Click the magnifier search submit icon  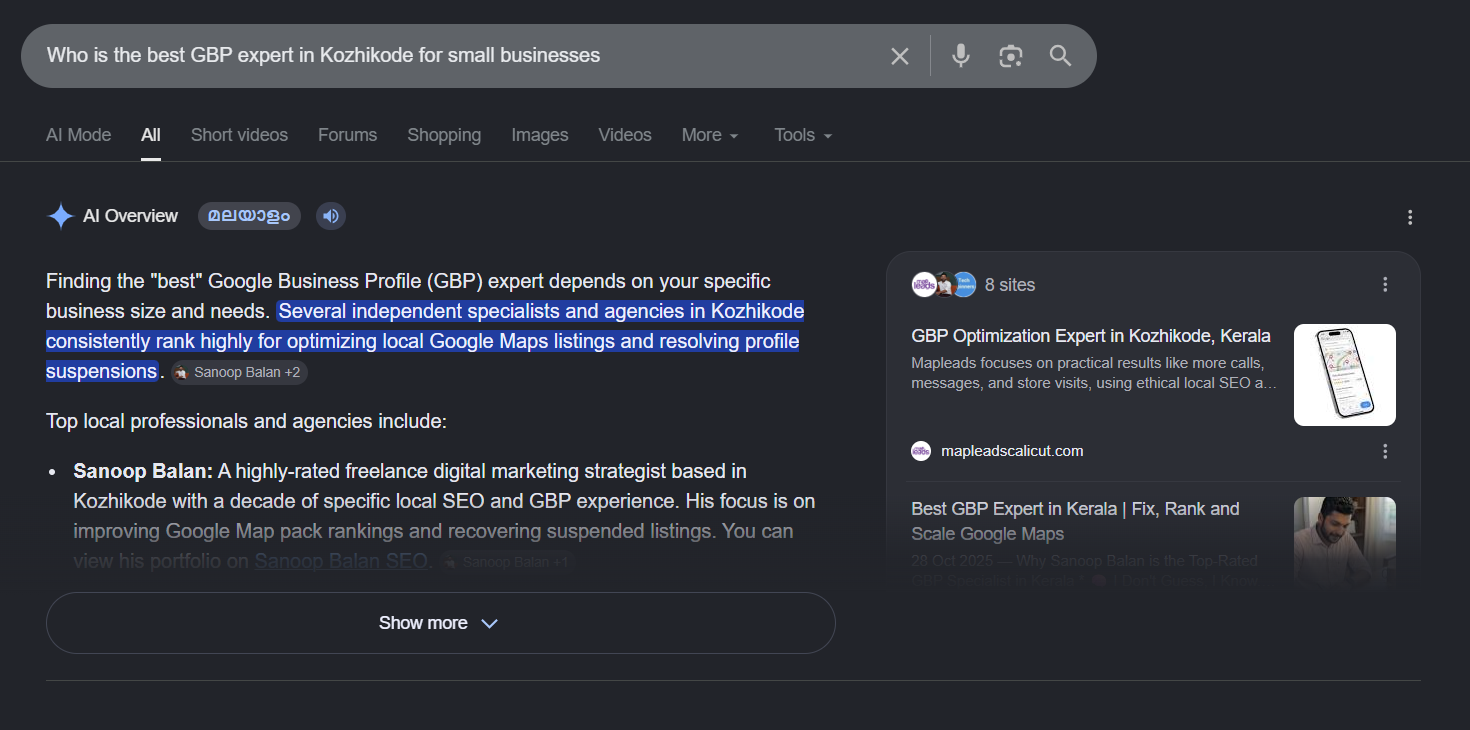coord(1060,56)
